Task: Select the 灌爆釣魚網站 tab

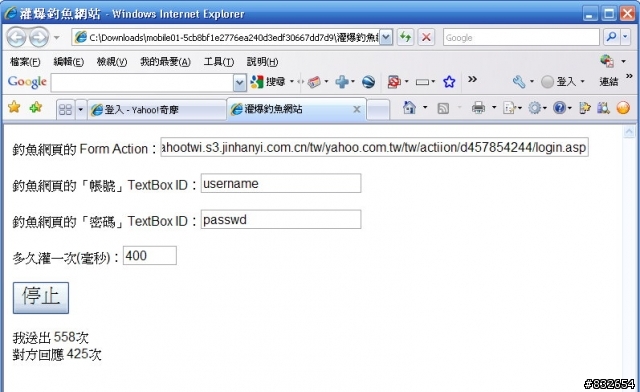Action: click(291, 109)
